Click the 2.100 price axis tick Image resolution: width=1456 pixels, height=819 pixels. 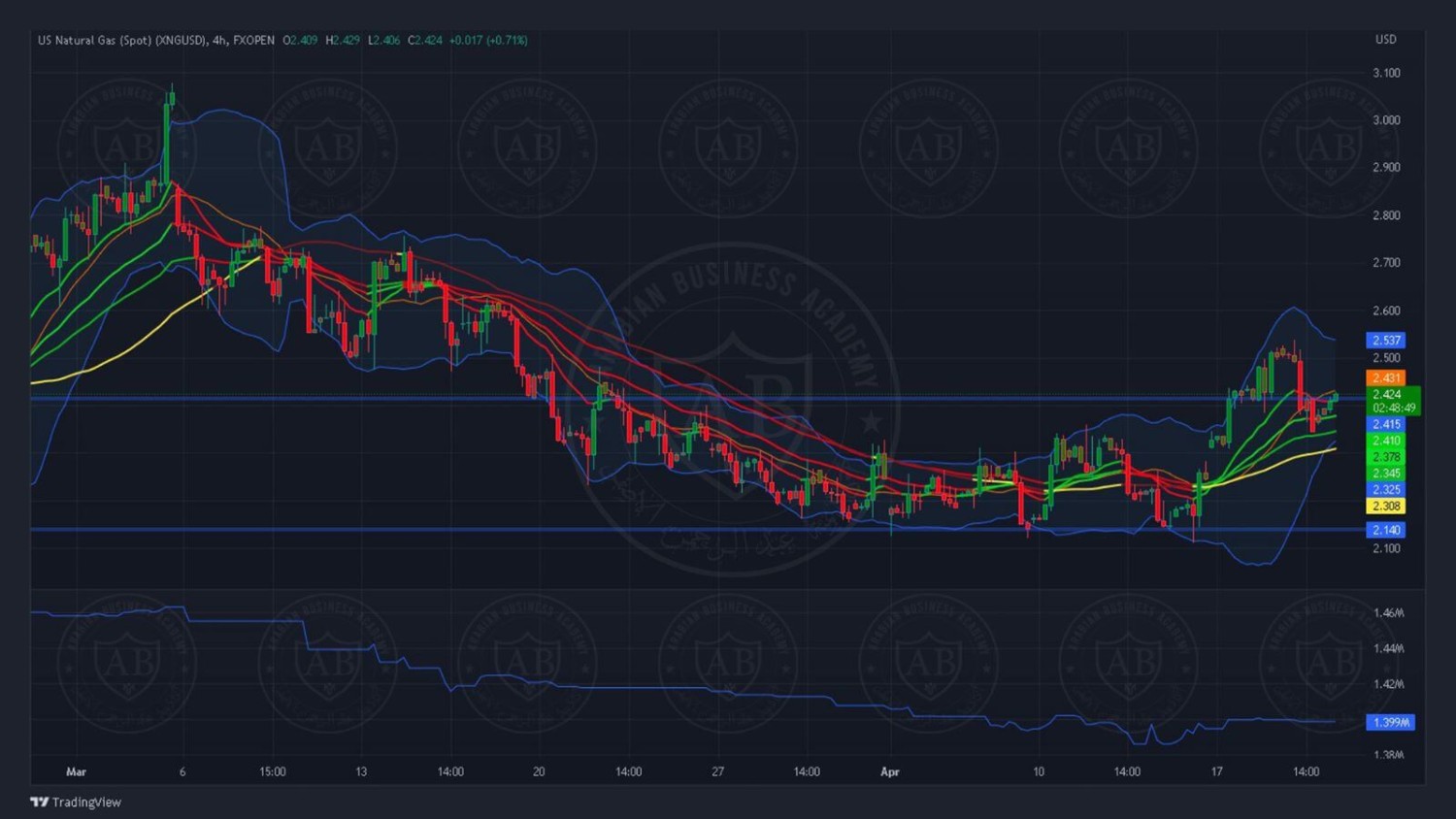1386,548
